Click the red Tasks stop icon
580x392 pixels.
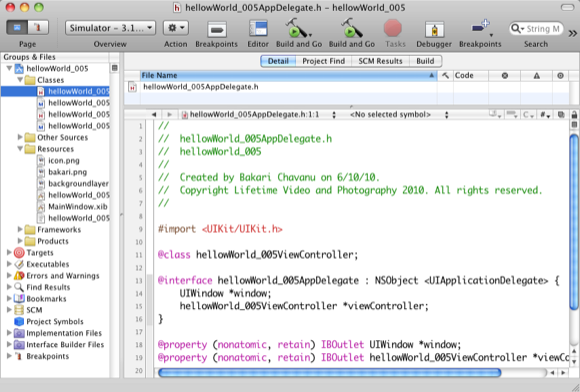click(393, 28)
